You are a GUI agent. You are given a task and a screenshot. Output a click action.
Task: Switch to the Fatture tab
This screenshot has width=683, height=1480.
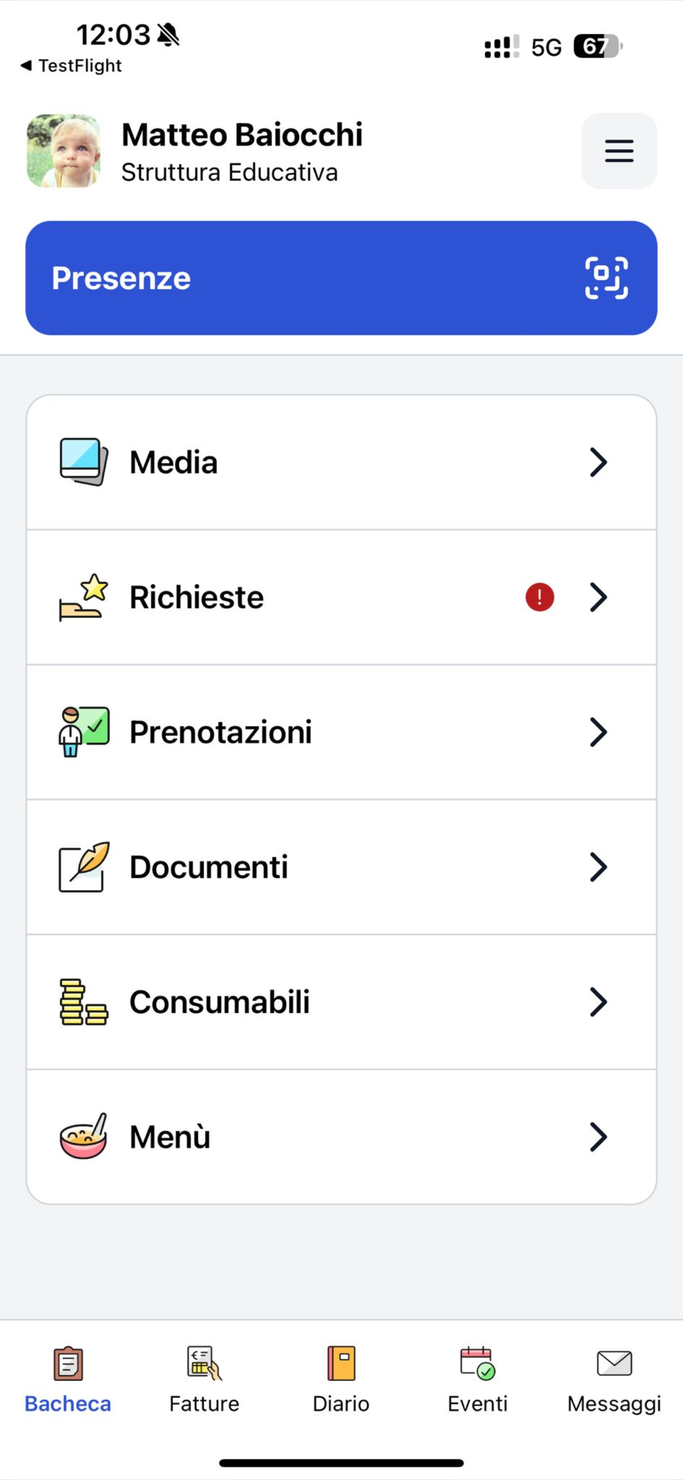[x=204, y=1380]
